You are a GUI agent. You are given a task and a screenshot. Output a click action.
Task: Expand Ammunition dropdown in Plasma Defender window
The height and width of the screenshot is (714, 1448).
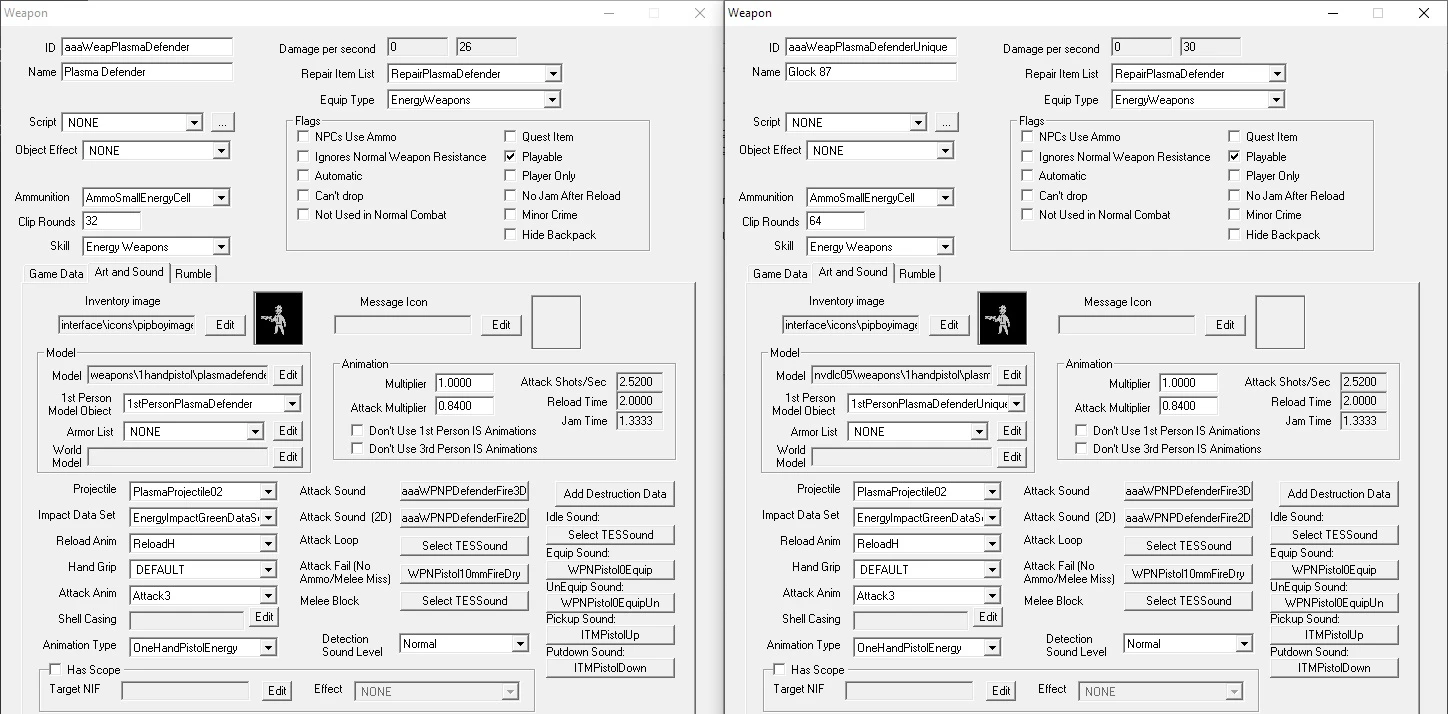(221, 198)
